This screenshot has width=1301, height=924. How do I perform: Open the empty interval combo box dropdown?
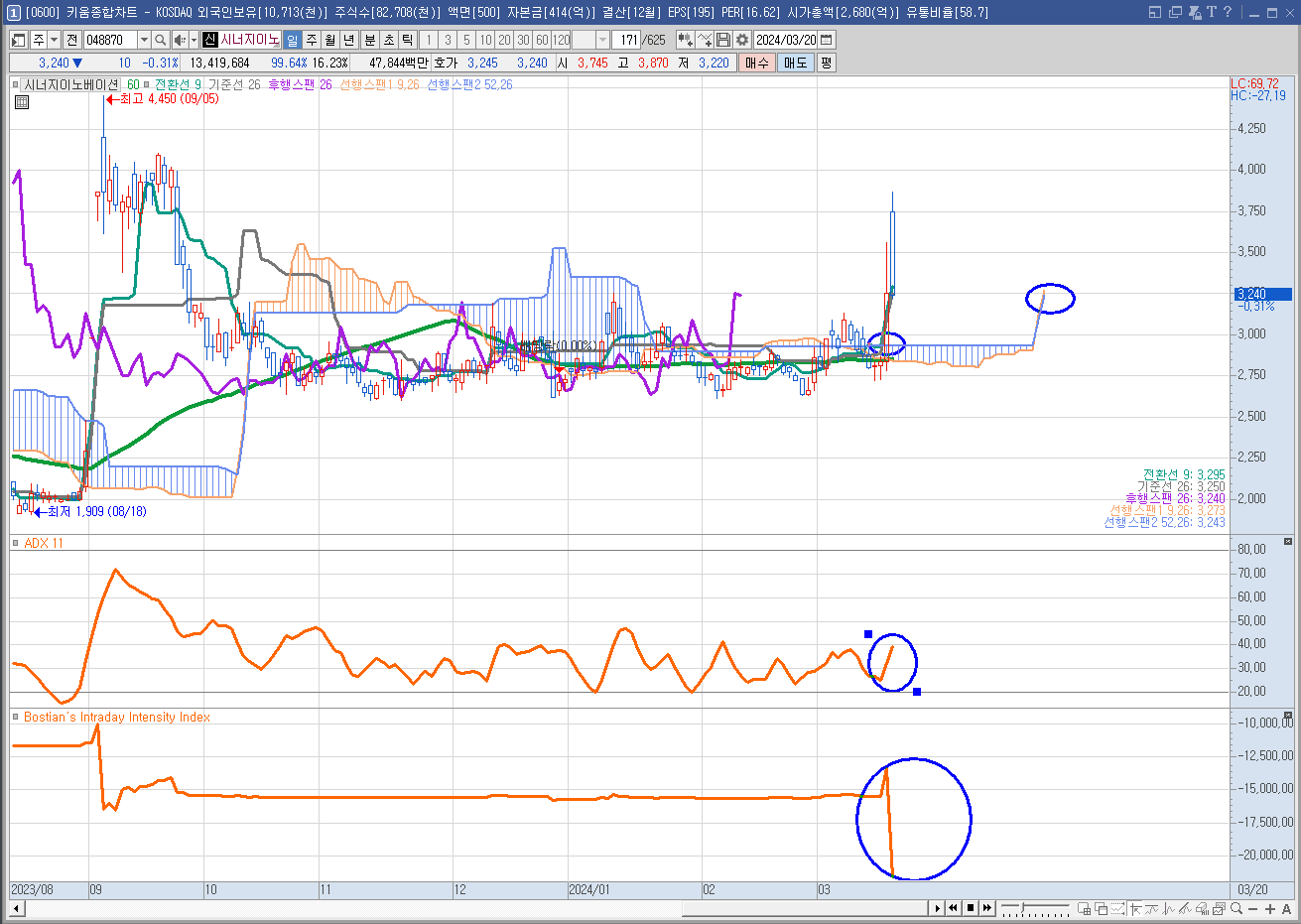tap(603, 40)
